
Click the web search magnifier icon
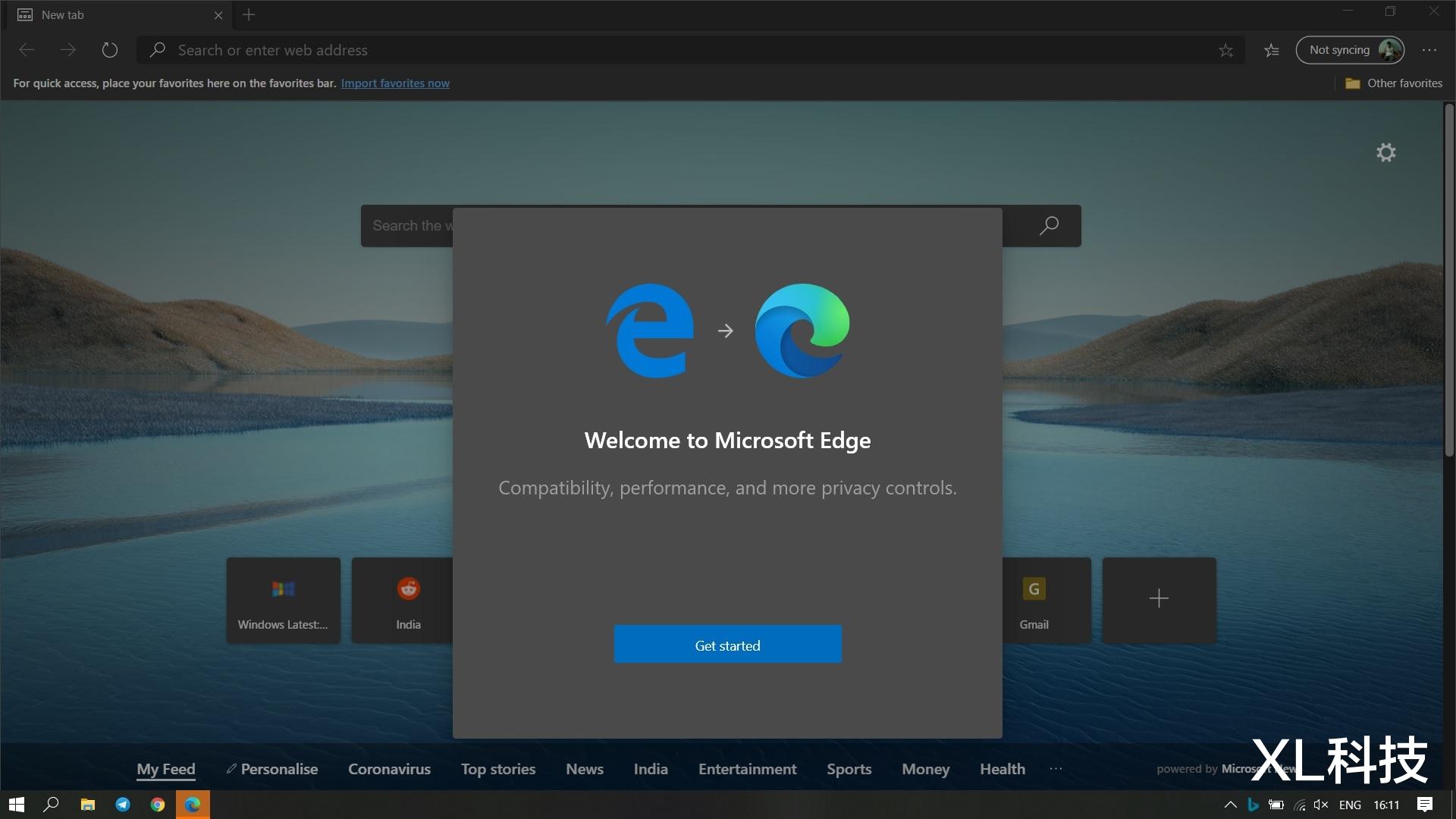1049,225
